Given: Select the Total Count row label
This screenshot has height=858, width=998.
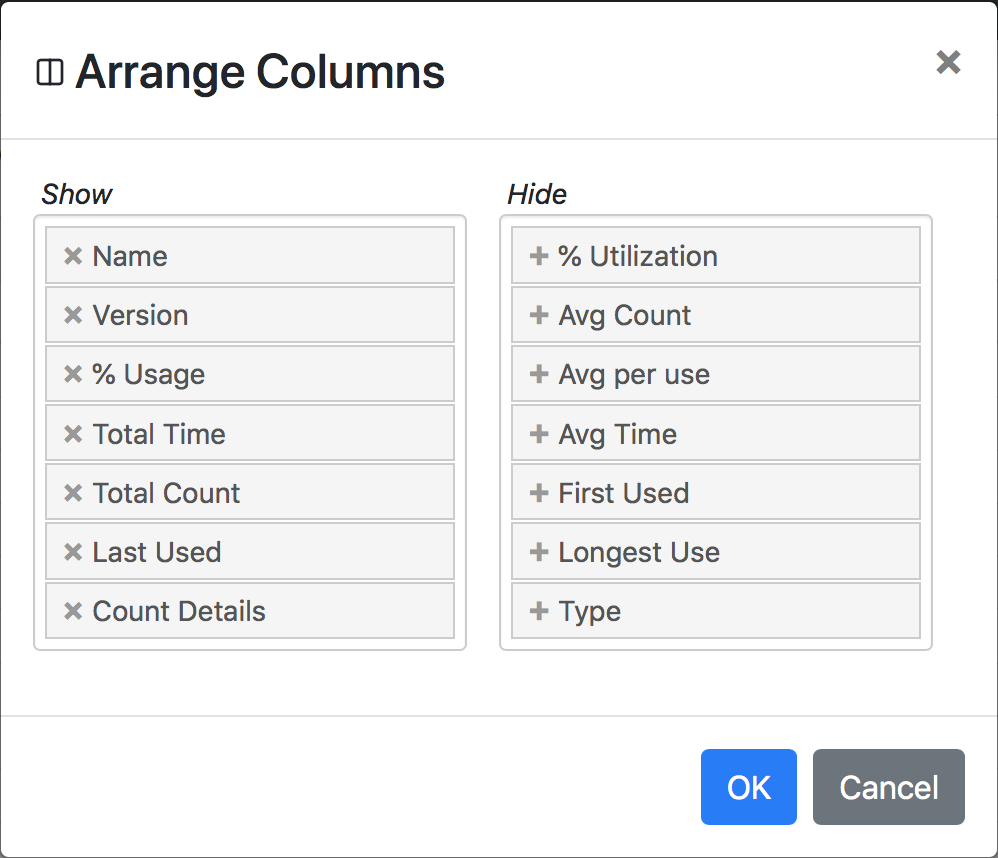Looking at the screenshot, I should [166, 493].
